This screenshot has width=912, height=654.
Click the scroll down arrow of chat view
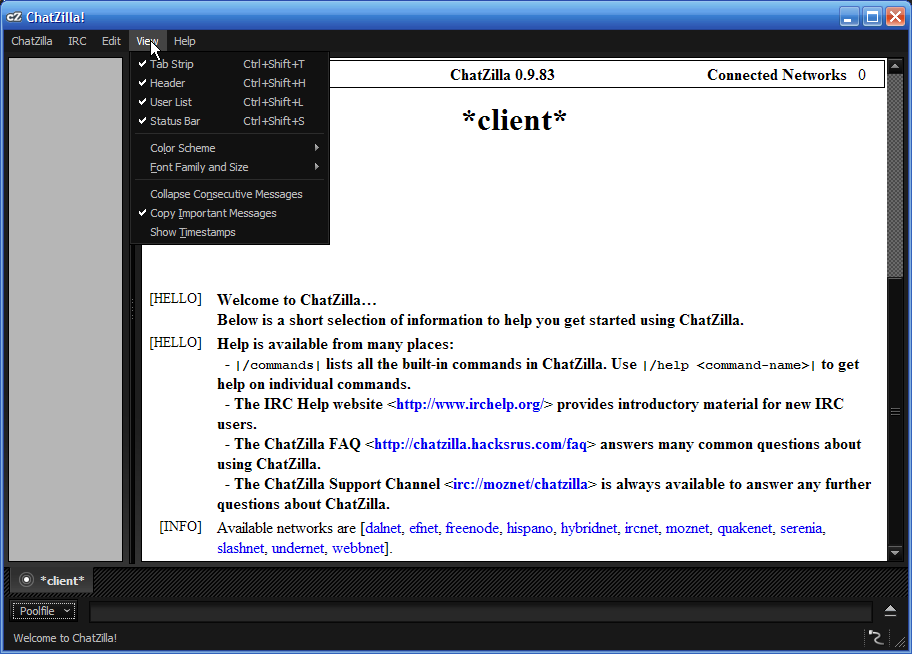tap(895, 553)
